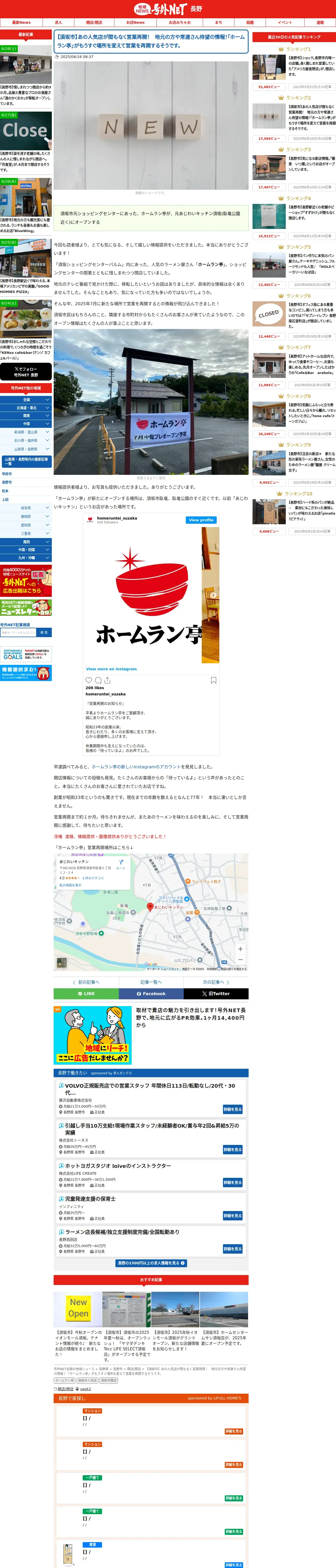This screenshot has width=336, height=1568.
Task: Like the Instagram post with heart icon
Action: tap(88, 680)
